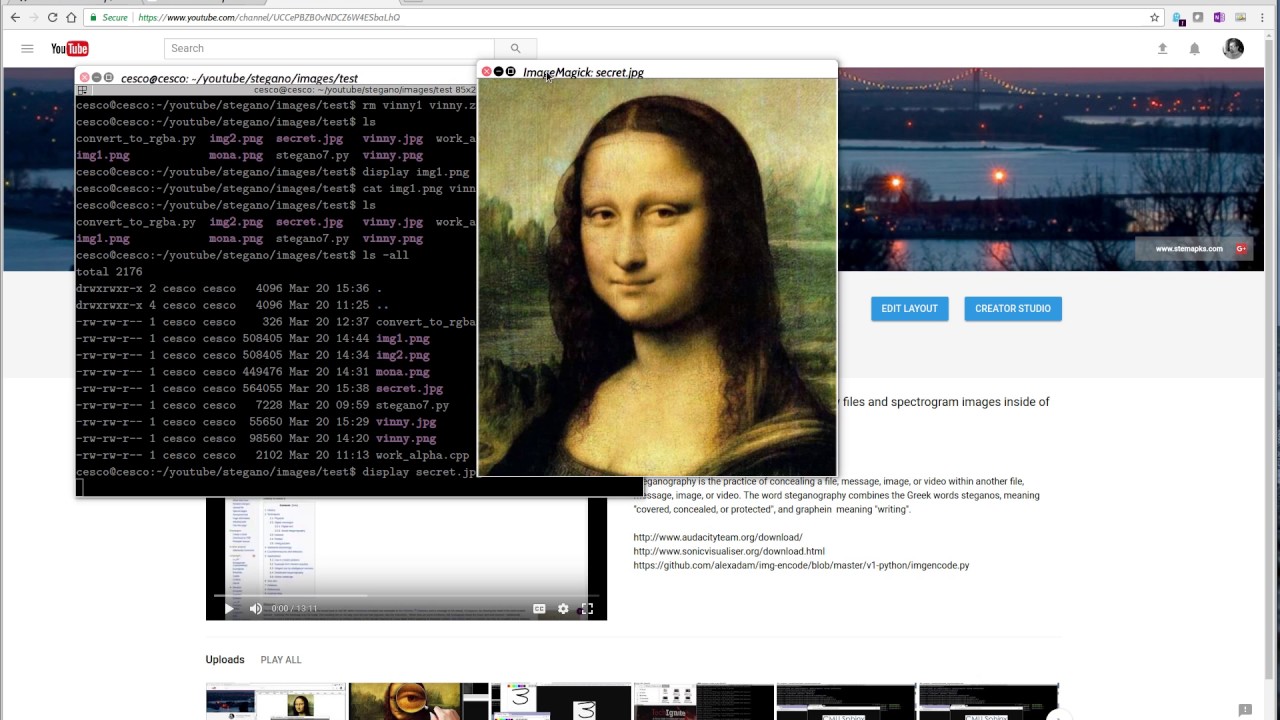Viewport: 1280px width, 720px height.
Task: Click the video progress bar
Action: pyautogui.click(x=406, y=596)
